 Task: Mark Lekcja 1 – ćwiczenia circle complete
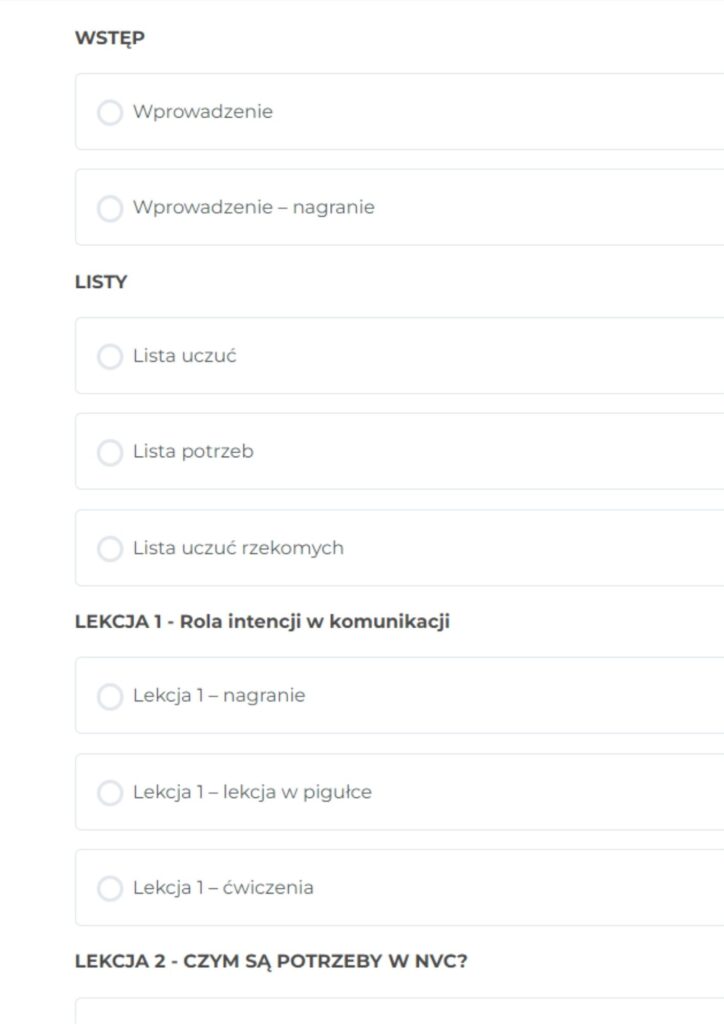tap(110, 888)
